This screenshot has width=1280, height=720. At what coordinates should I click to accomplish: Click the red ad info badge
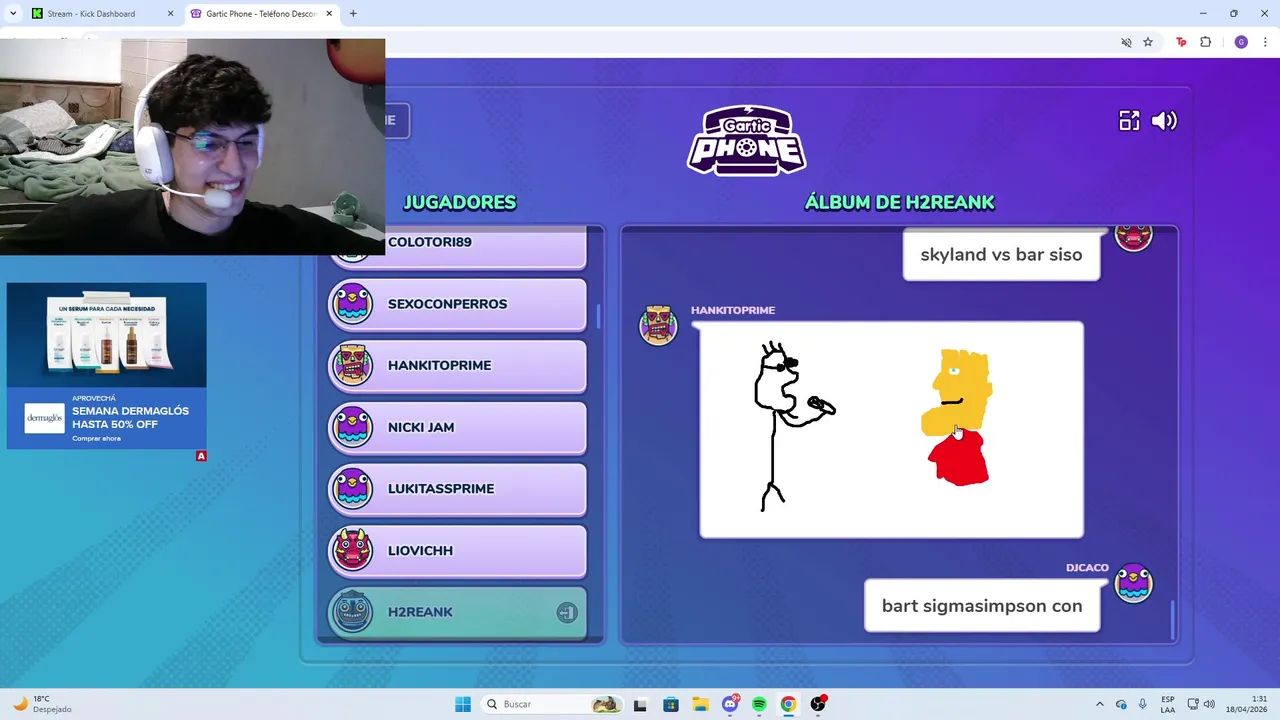pos(201,456)
